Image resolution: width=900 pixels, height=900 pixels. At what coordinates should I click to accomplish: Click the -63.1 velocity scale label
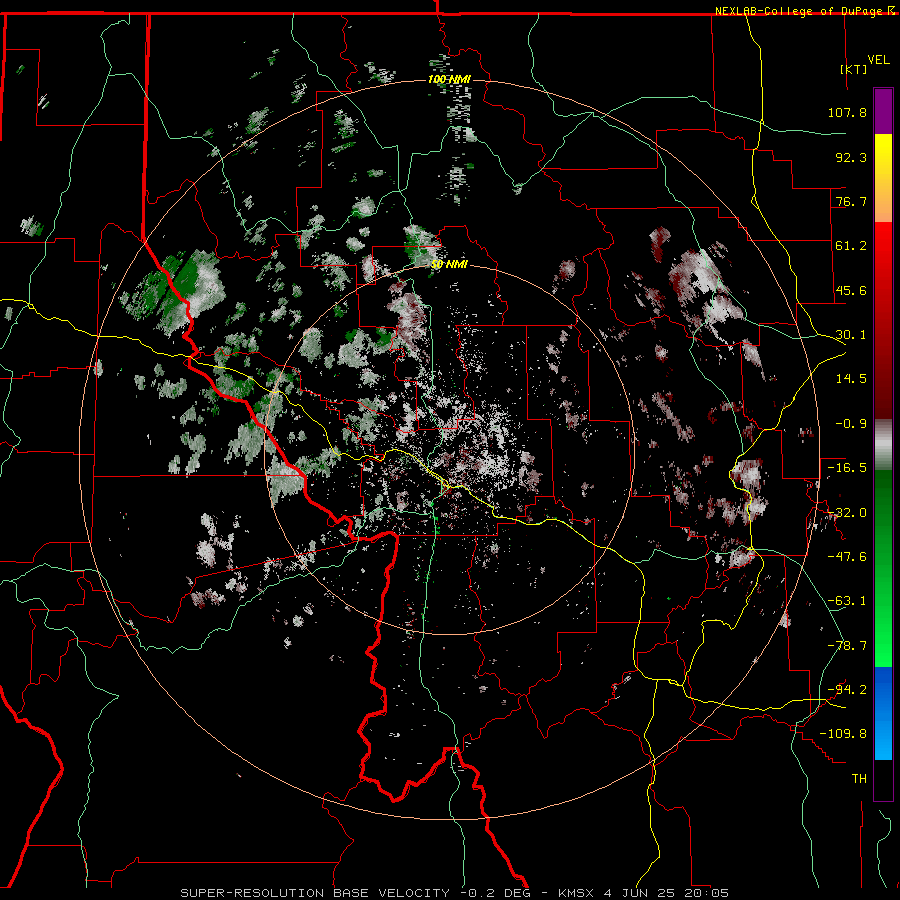(x=847, y=601)
